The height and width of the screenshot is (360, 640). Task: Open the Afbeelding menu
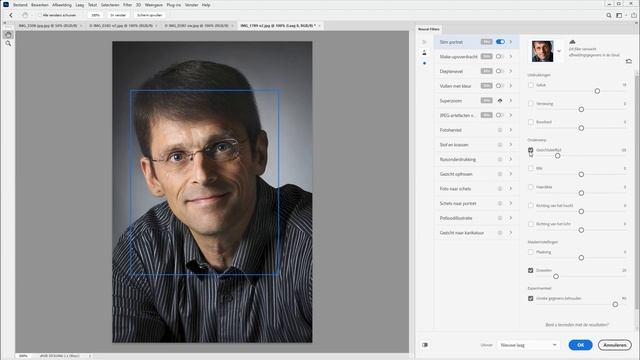[x=62, y=5]
